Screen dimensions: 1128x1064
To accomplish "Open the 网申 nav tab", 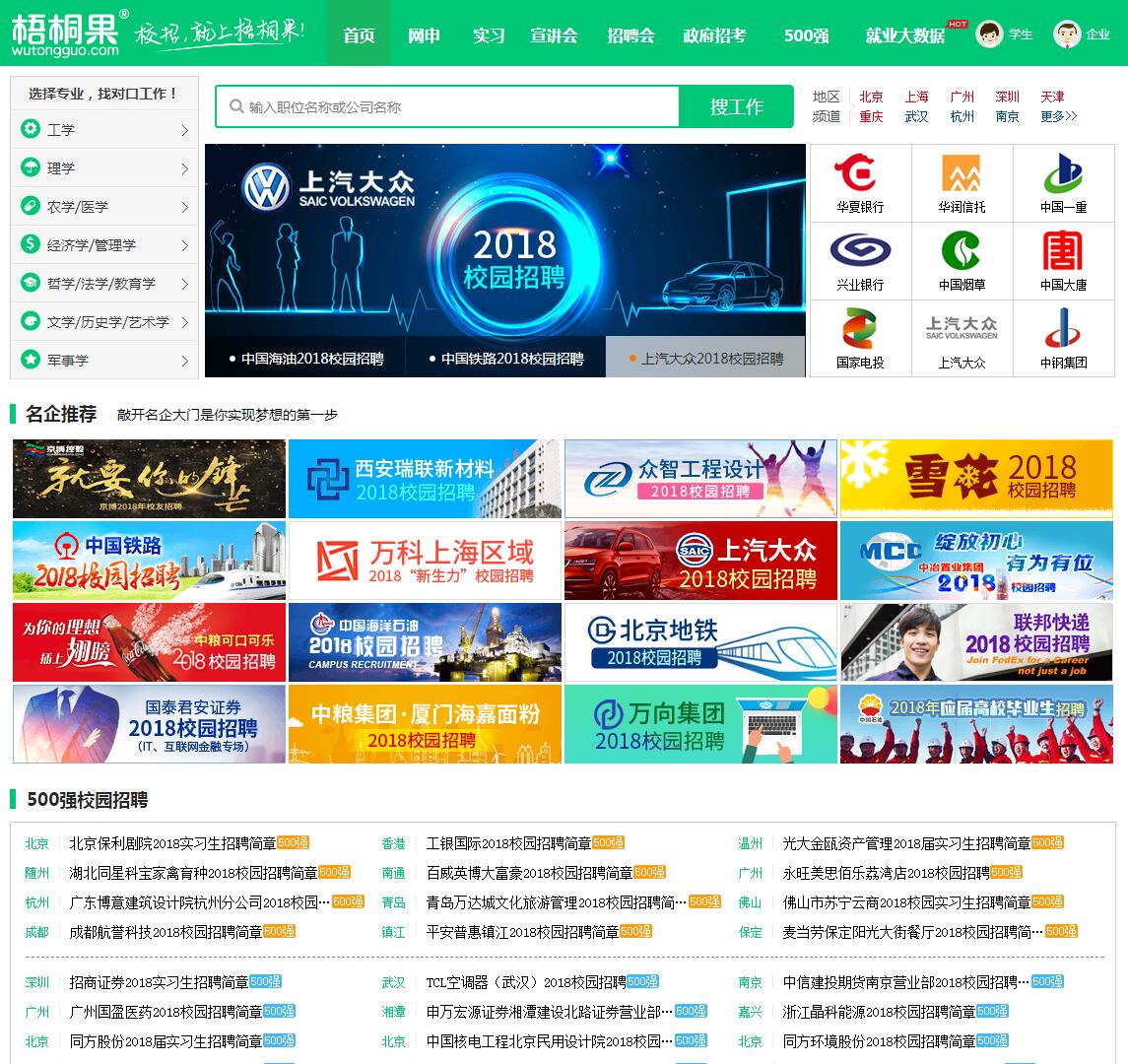I will point(424,34).
